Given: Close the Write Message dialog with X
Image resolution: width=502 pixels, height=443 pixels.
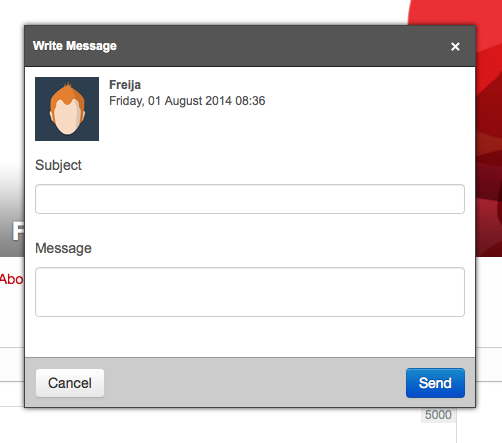Looking at the screenshot, I should coord(455,46).
